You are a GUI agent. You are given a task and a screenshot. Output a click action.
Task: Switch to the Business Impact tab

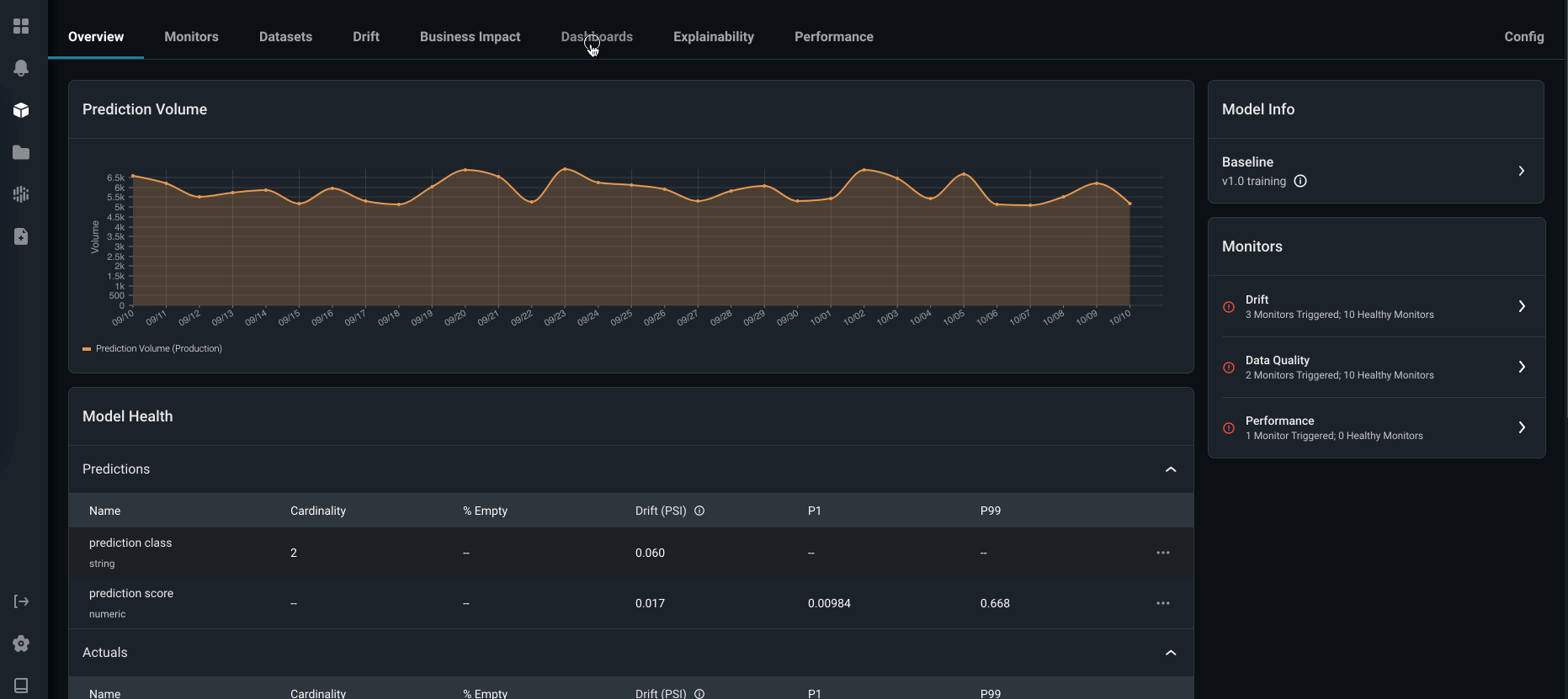pyautogui.click(x=470, y=36)
